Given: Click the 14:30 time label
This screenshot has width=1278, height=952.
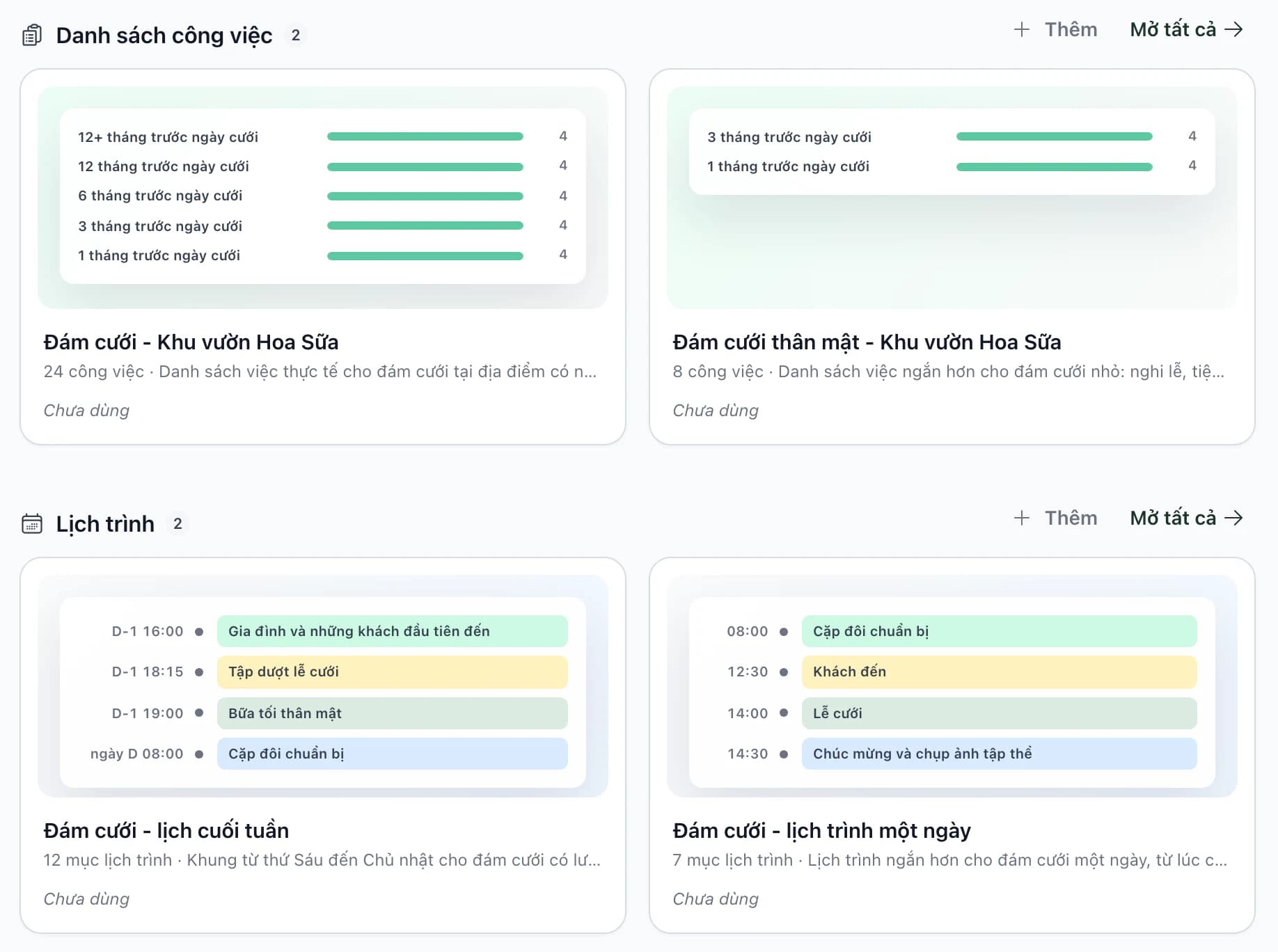Looking at the screenshot, I should tap(748, 754).
